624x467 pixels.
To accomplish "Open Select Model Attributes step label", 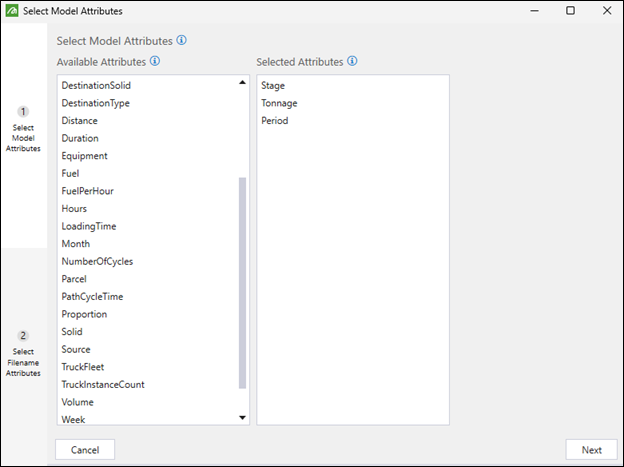I will [23, 138].
